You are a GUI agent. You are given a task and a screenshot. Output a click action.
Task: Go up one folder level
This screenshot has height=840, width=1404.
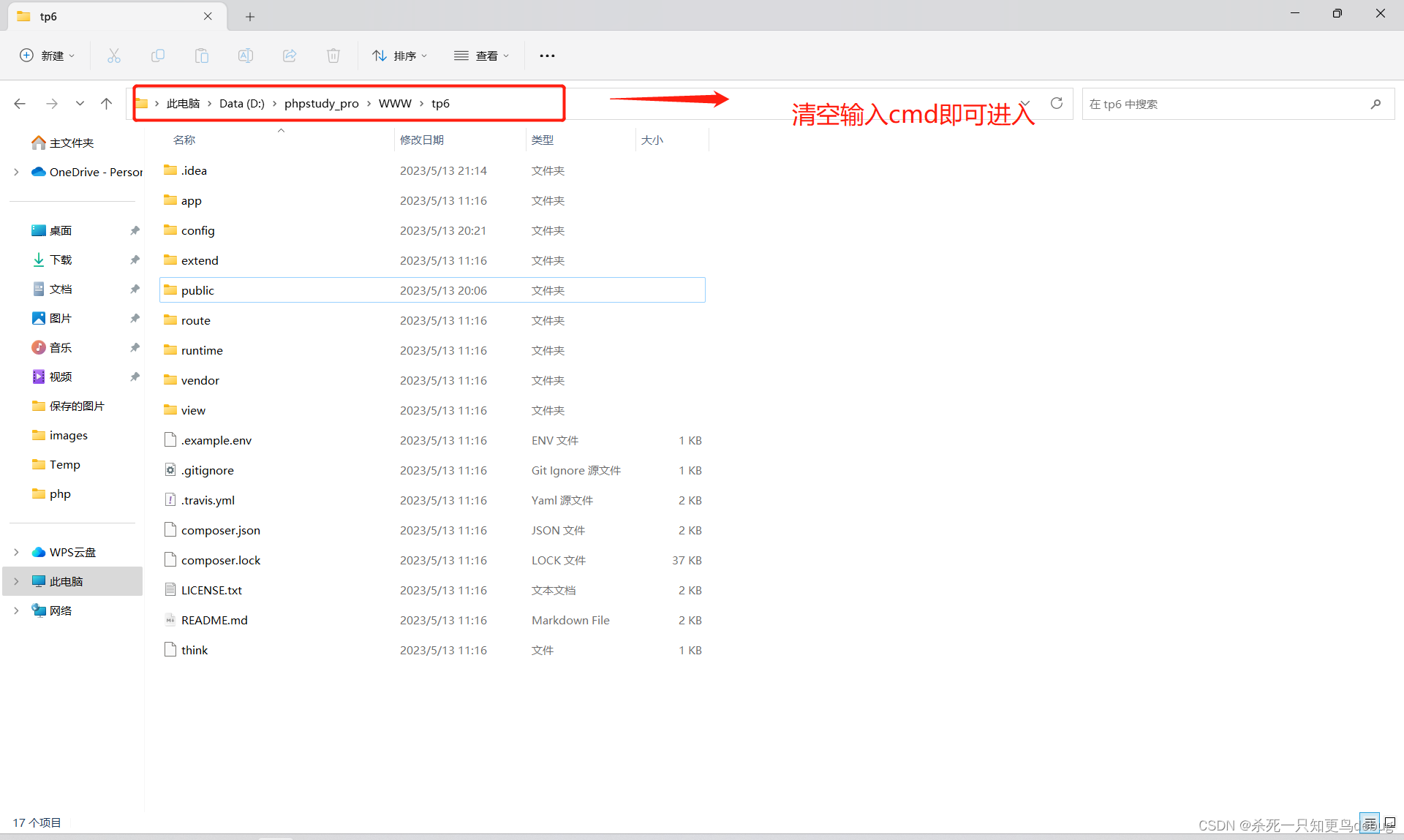tap(107, 104)
